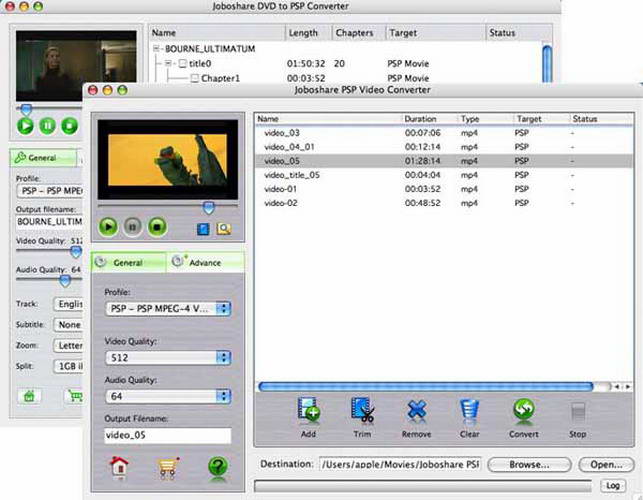The height and width of the screenshot is (500, 643).
Task: Open the Zoom dropdown in DVD window
Action: (68, 345)
